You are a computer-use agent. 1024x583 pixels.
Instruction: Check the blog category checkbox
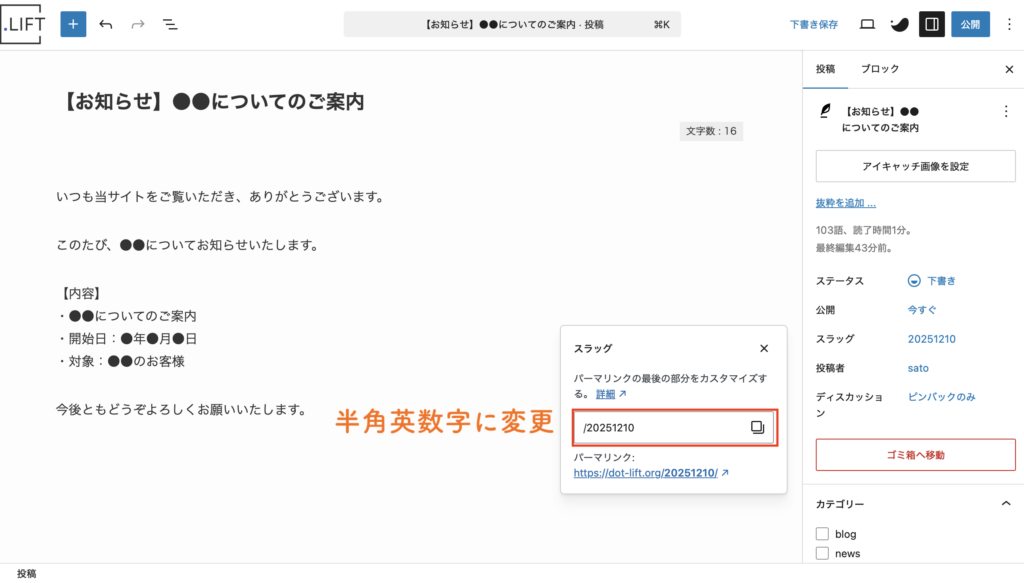(x=822, y=534)
